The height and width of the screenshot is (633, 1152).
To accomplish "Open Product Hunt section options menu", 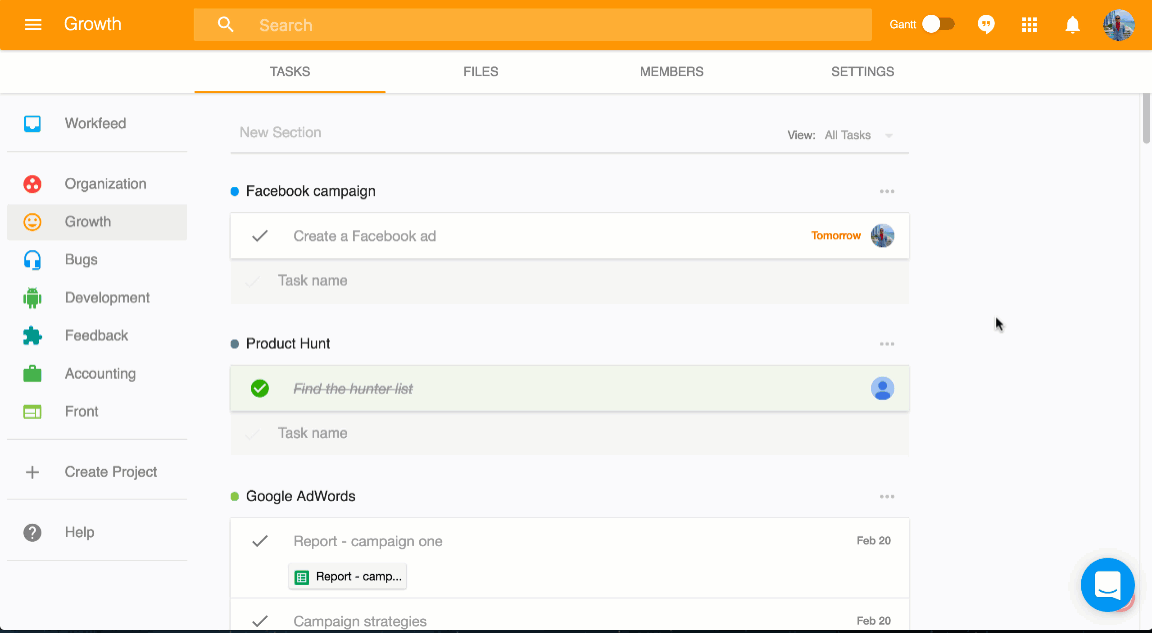I will 887,344.
